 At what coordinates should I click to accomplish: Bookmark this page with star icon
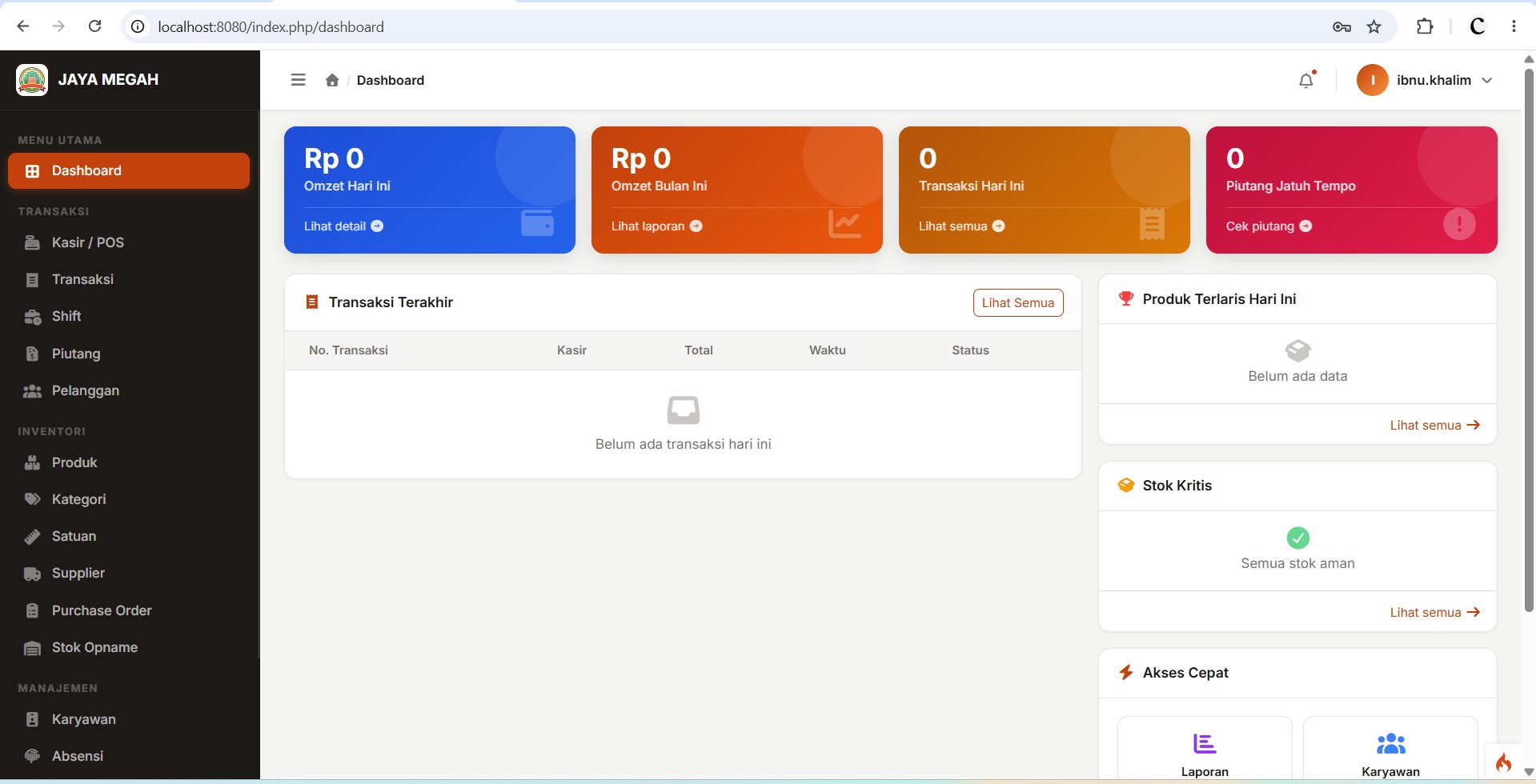[1374, 27]
